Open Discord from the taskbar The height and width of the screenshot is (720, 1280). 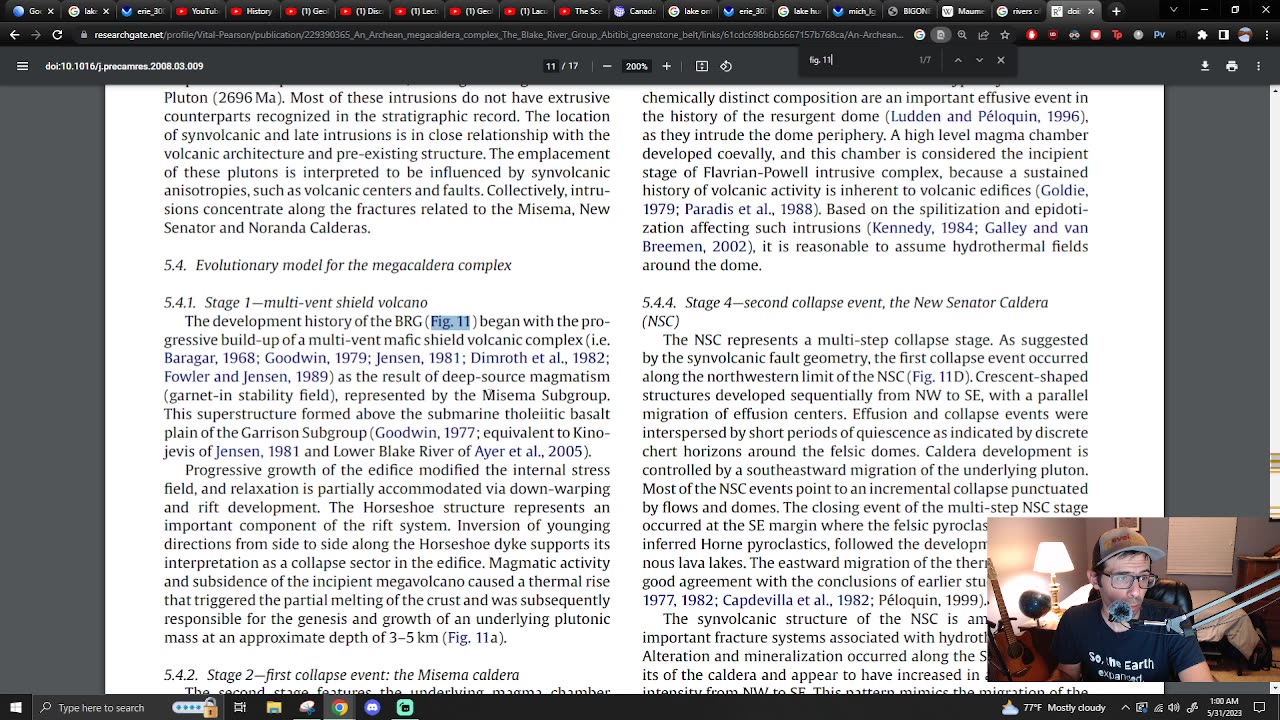372,708
